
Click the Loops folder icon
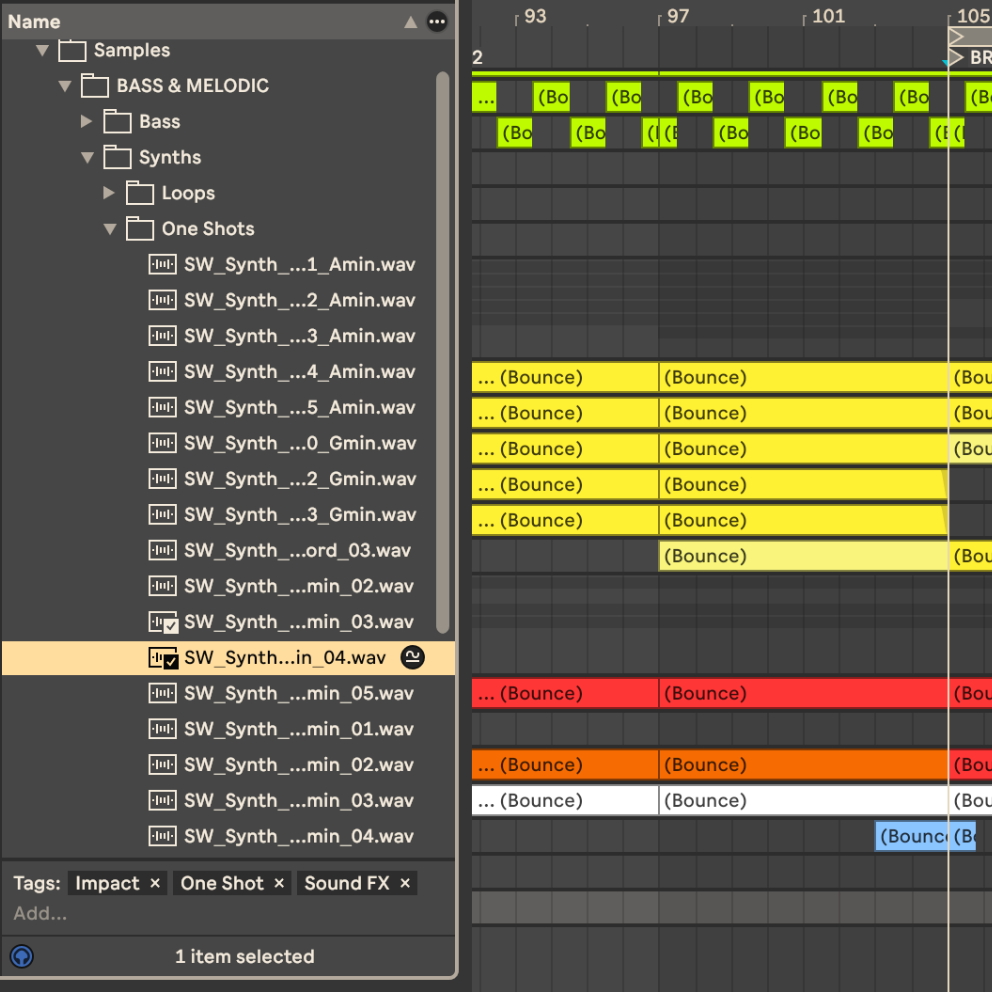140,193
